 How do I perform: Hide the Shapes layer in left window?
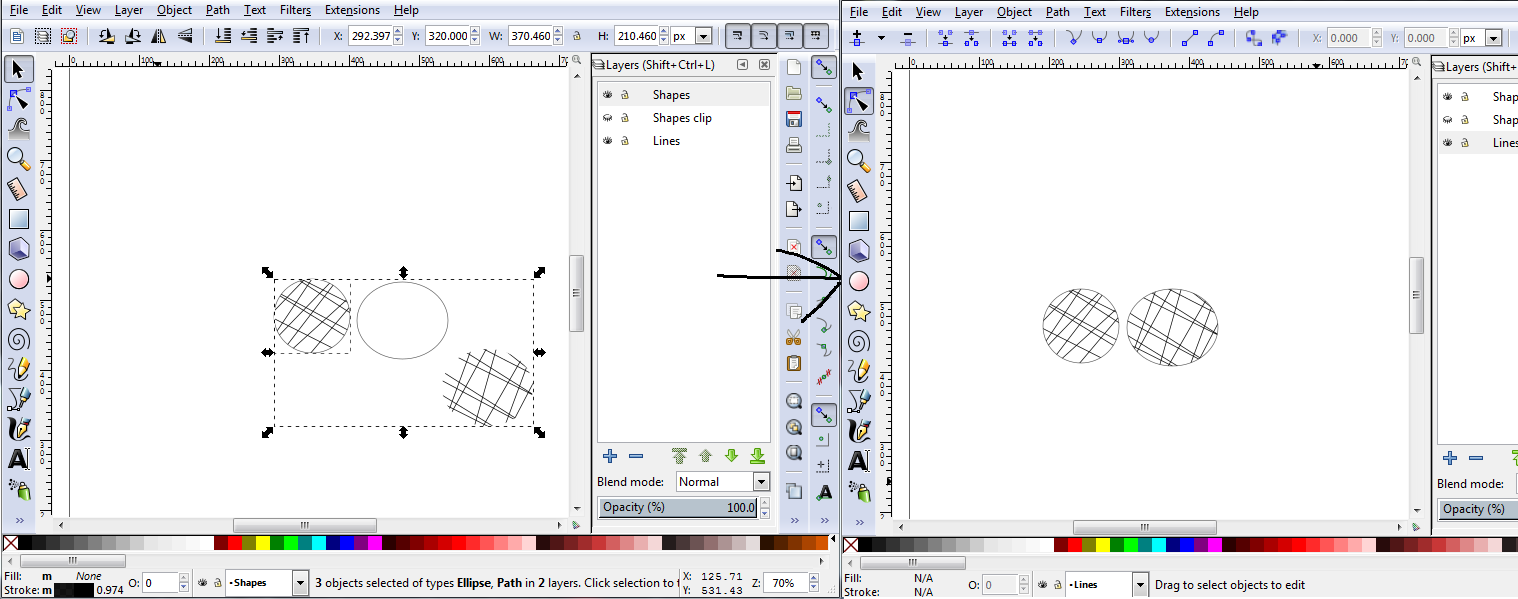tap(607, 95)
